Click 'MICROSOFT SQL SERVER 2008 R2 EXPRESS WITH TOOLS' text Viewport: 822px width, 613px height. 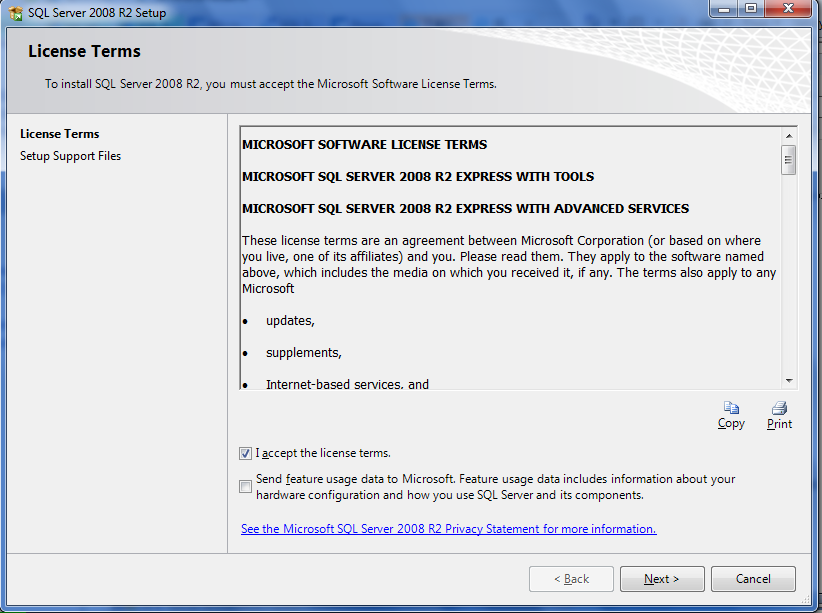[418, 177]
